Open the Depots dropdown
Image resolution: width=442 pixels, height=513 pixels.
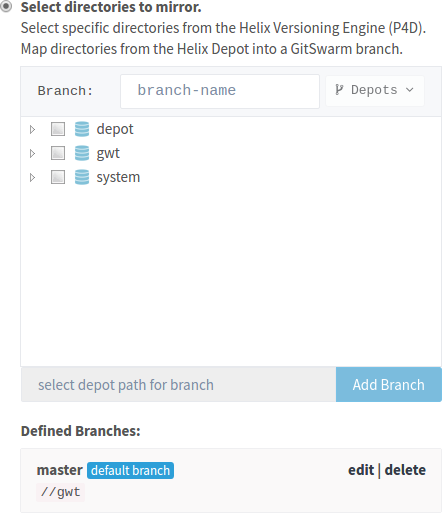coord(375,91)
